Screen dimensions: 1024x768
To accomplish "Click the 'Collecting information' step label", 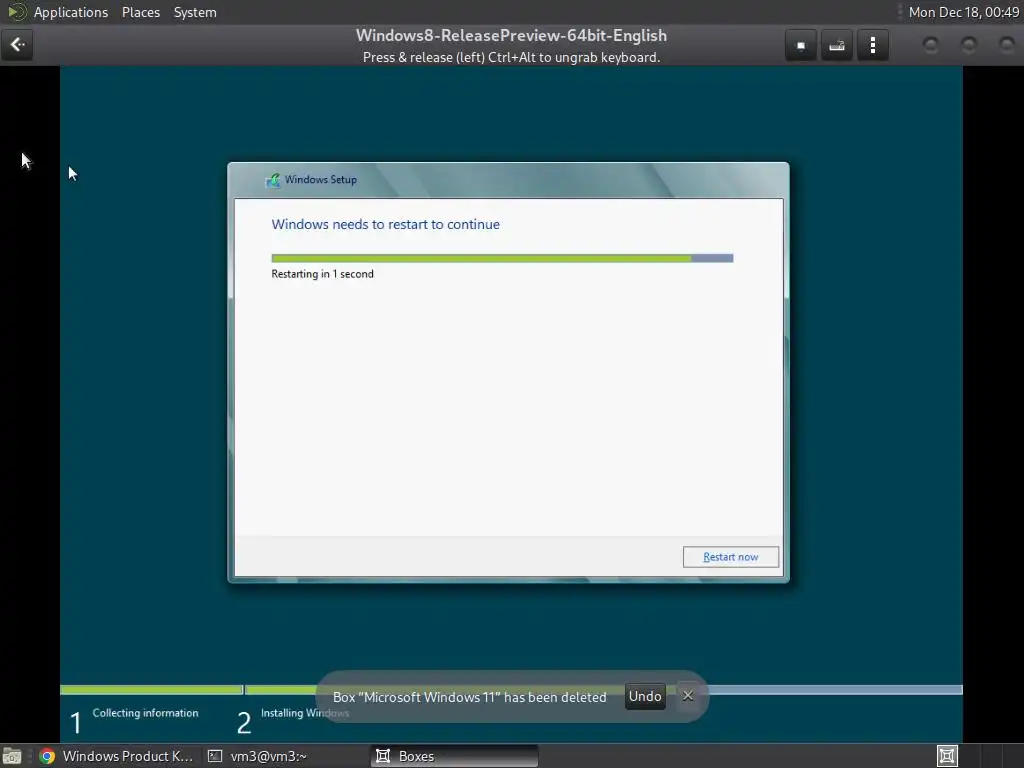I will point(145,713).
